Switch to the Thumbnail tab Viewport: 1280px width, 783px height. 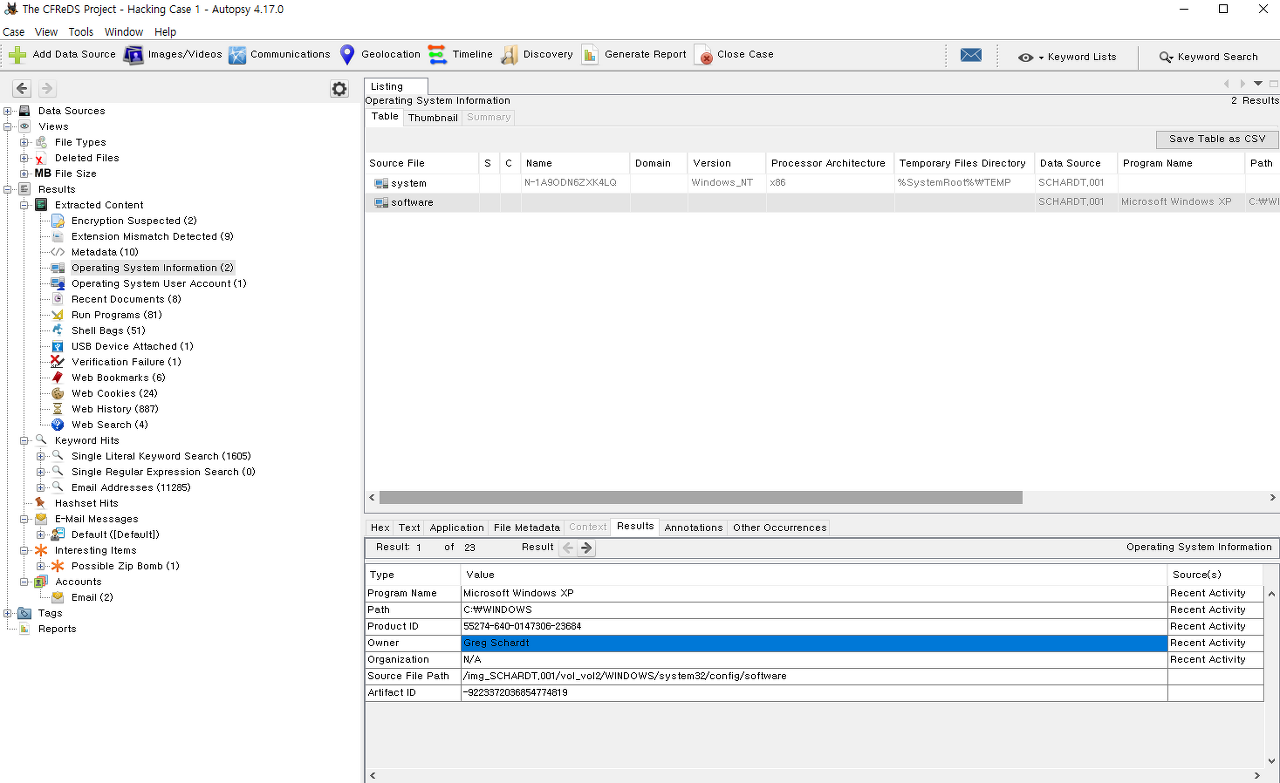[x=433, y=118]
